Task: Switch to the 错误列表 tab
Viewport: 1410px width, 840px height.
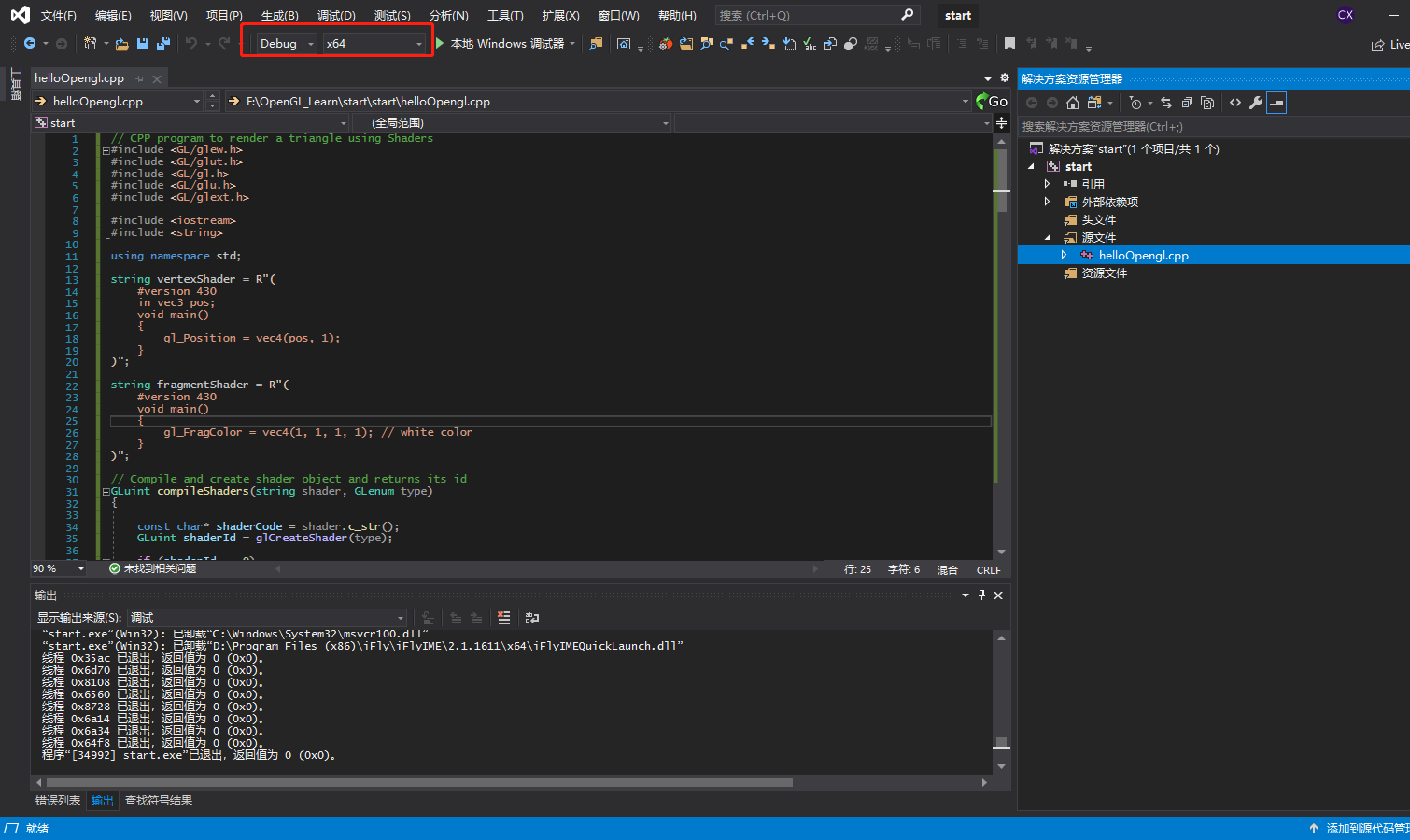Action: pyautogui.click(x=58, y=800)
